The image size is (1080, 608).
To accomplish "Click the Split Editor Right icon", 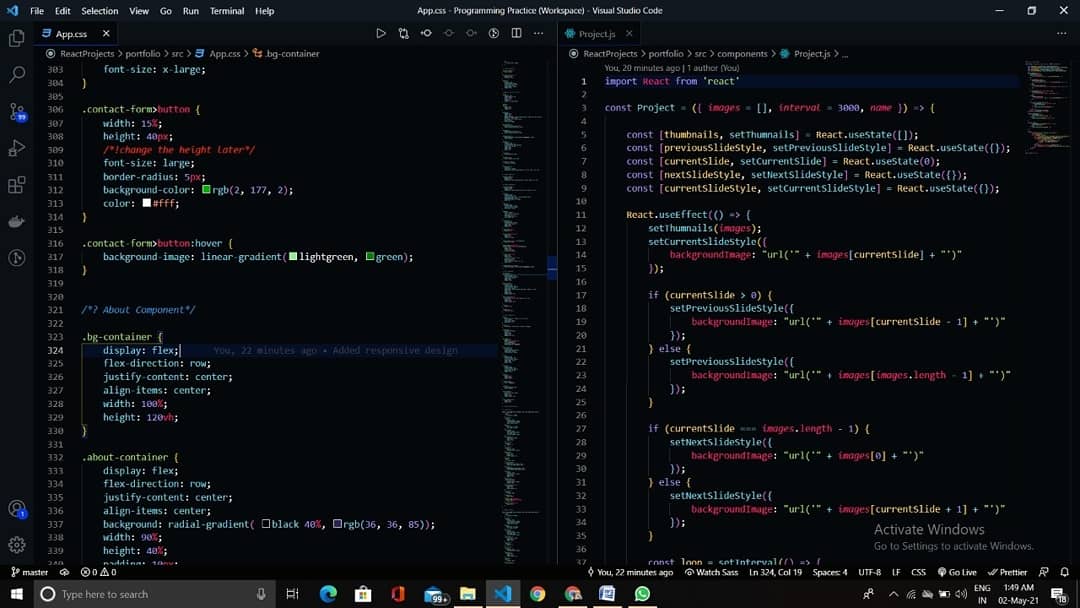I will [x=517, y=33].
